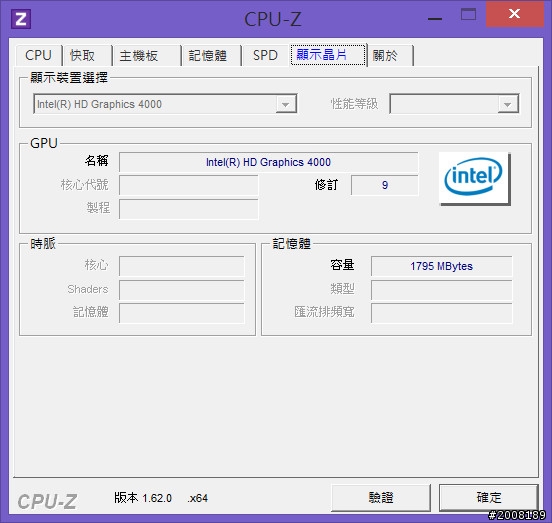
Task: Click the Intel logo image
Action: tap(474, 178)
